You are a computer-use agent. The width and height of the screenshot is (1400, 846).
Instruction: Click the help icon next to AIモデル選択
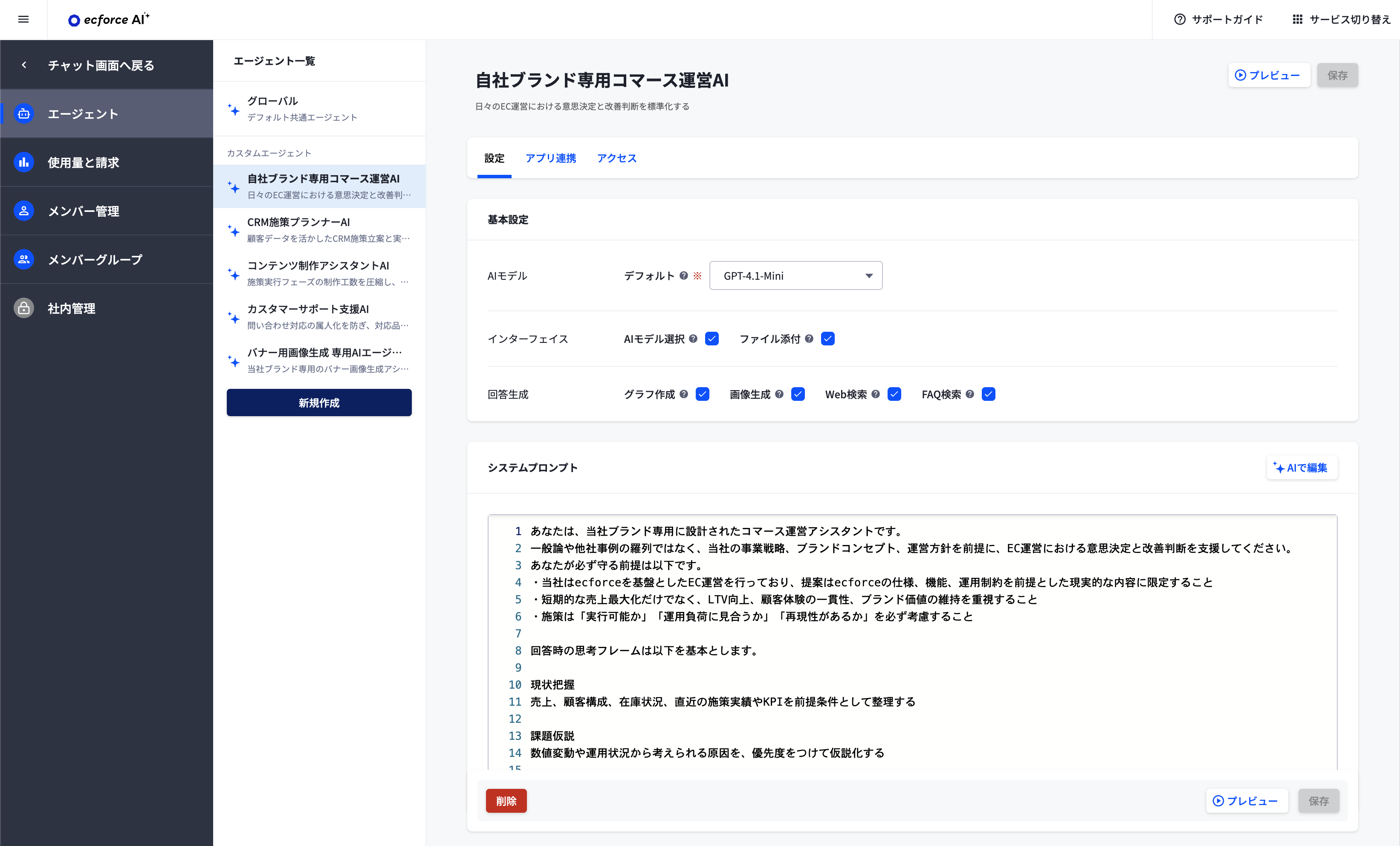coord(693,339)
